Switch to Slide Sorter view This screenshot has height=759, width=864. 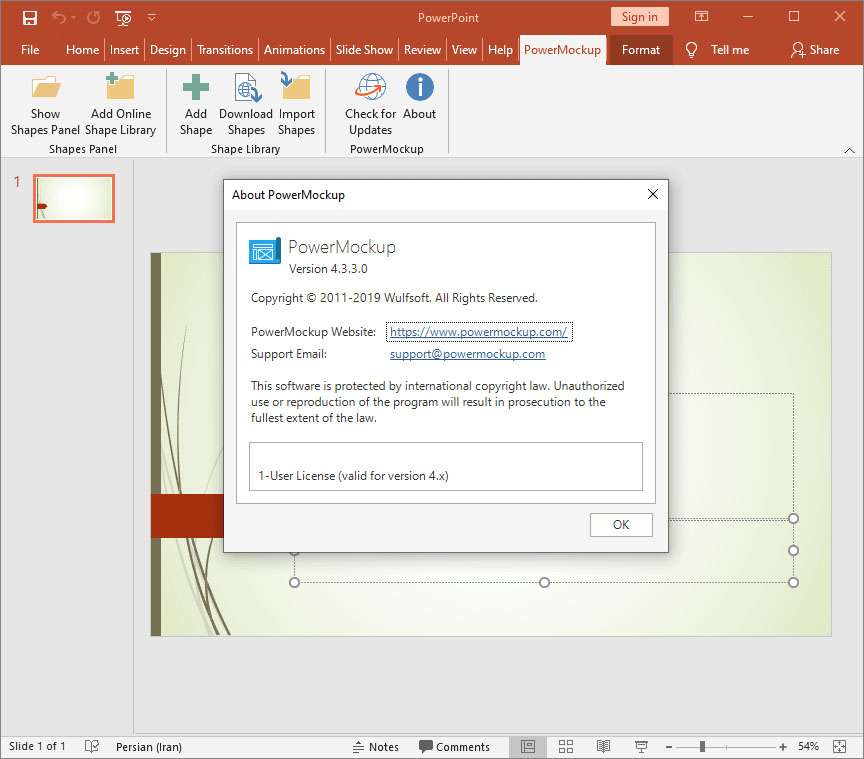[566, 746]
